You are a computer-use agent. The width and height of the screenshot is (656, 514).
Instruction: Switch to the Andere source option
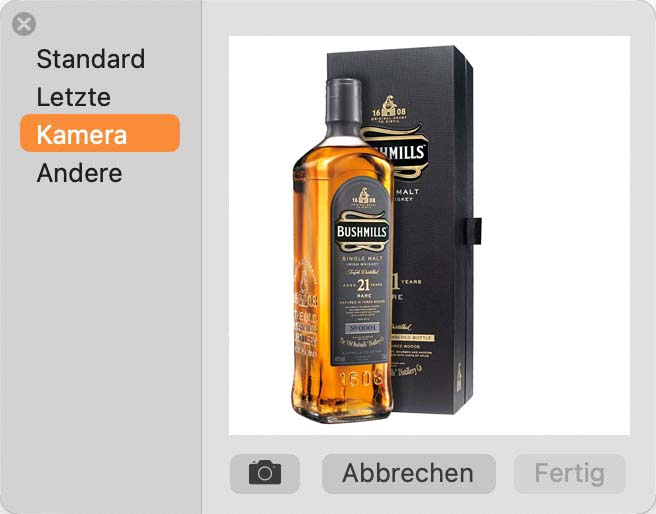point(79,173)
